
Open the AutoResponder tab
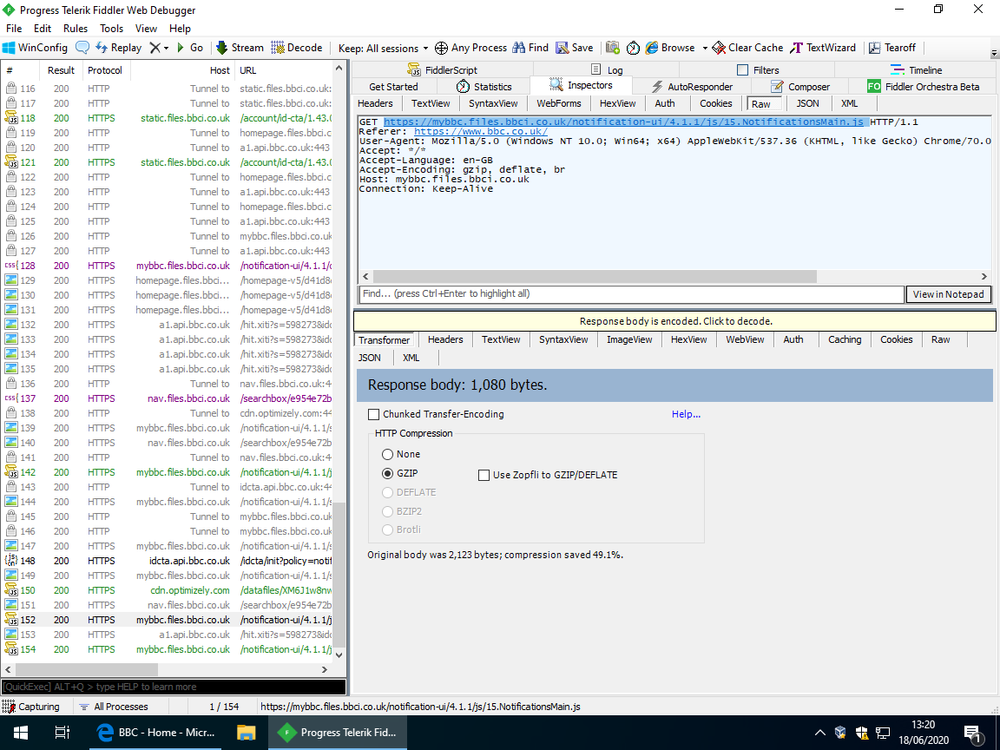coord(691,87)
